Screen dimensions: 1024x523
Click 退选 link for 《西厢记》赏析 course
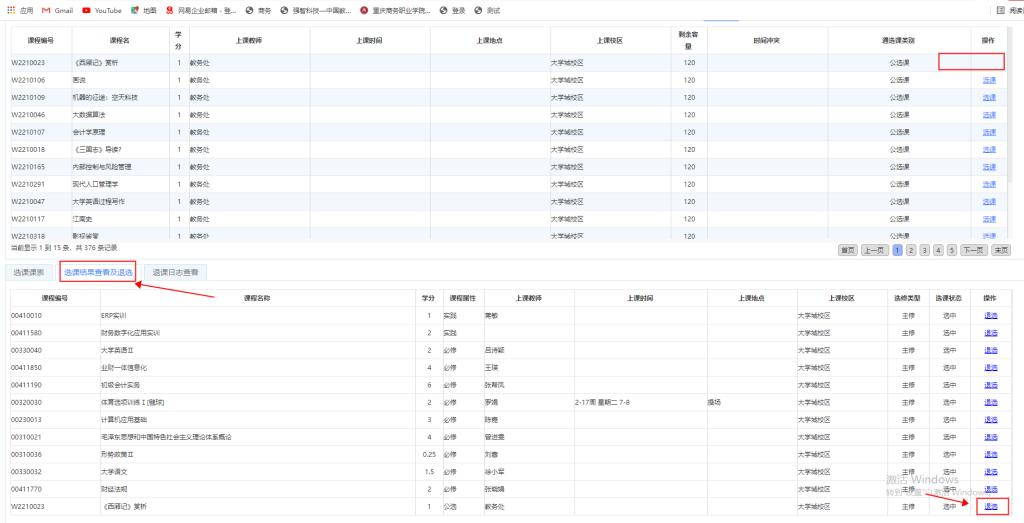990,507
